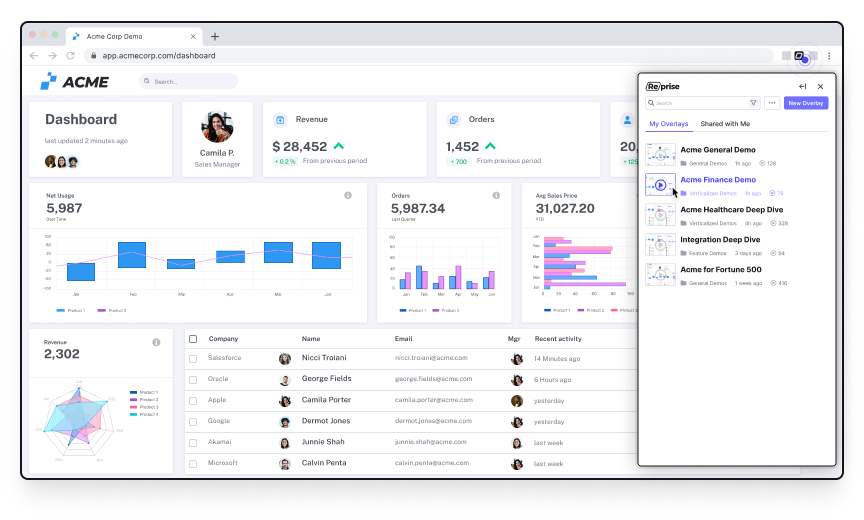The height and width of the screenshot is (520, 864).
Task: Click the Orders card icon
Action: point(453,120)
